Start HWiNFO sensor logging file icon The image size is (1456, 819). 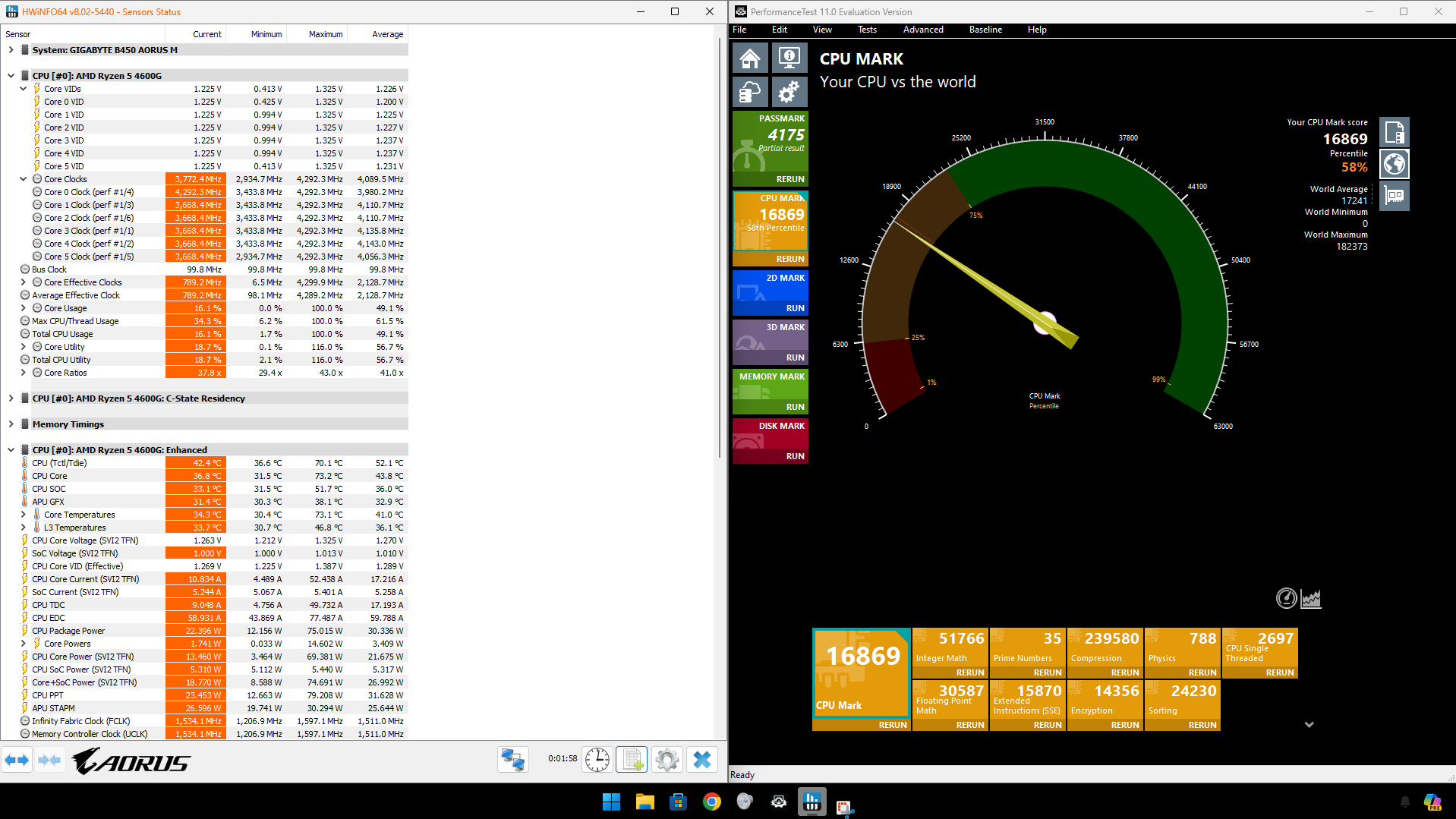(632, 760)
